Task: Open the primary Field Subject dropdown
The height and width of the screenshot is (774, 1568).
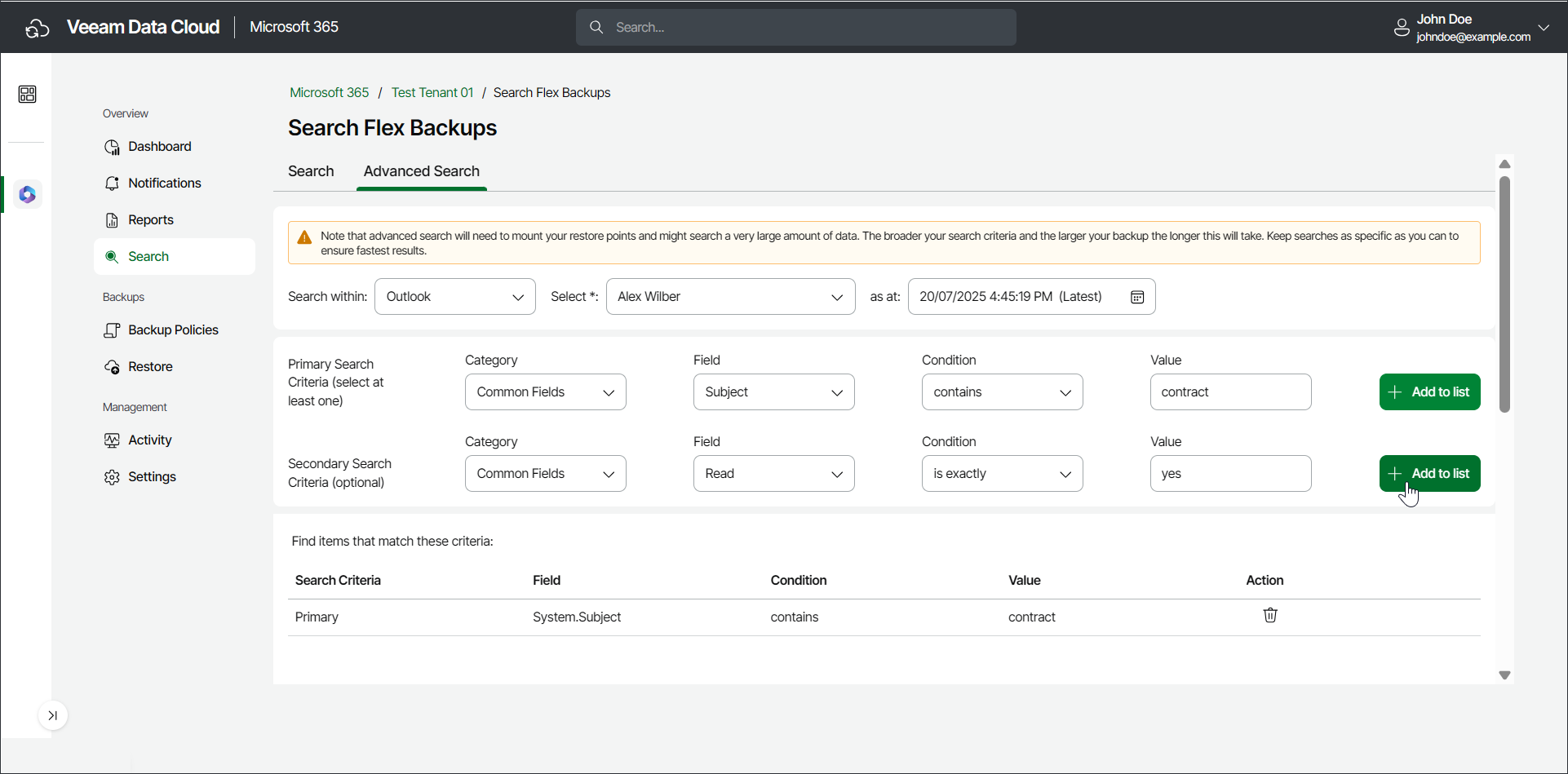Action: pos(774,392)
